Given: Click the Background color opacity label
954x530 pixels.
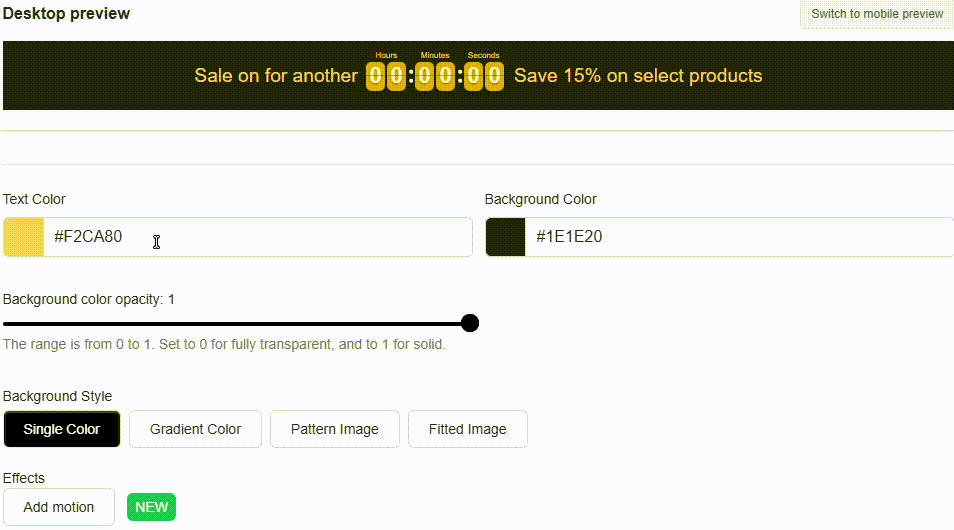Looking at the screenshot, I should pyautogui.click(x=89, y=299).
